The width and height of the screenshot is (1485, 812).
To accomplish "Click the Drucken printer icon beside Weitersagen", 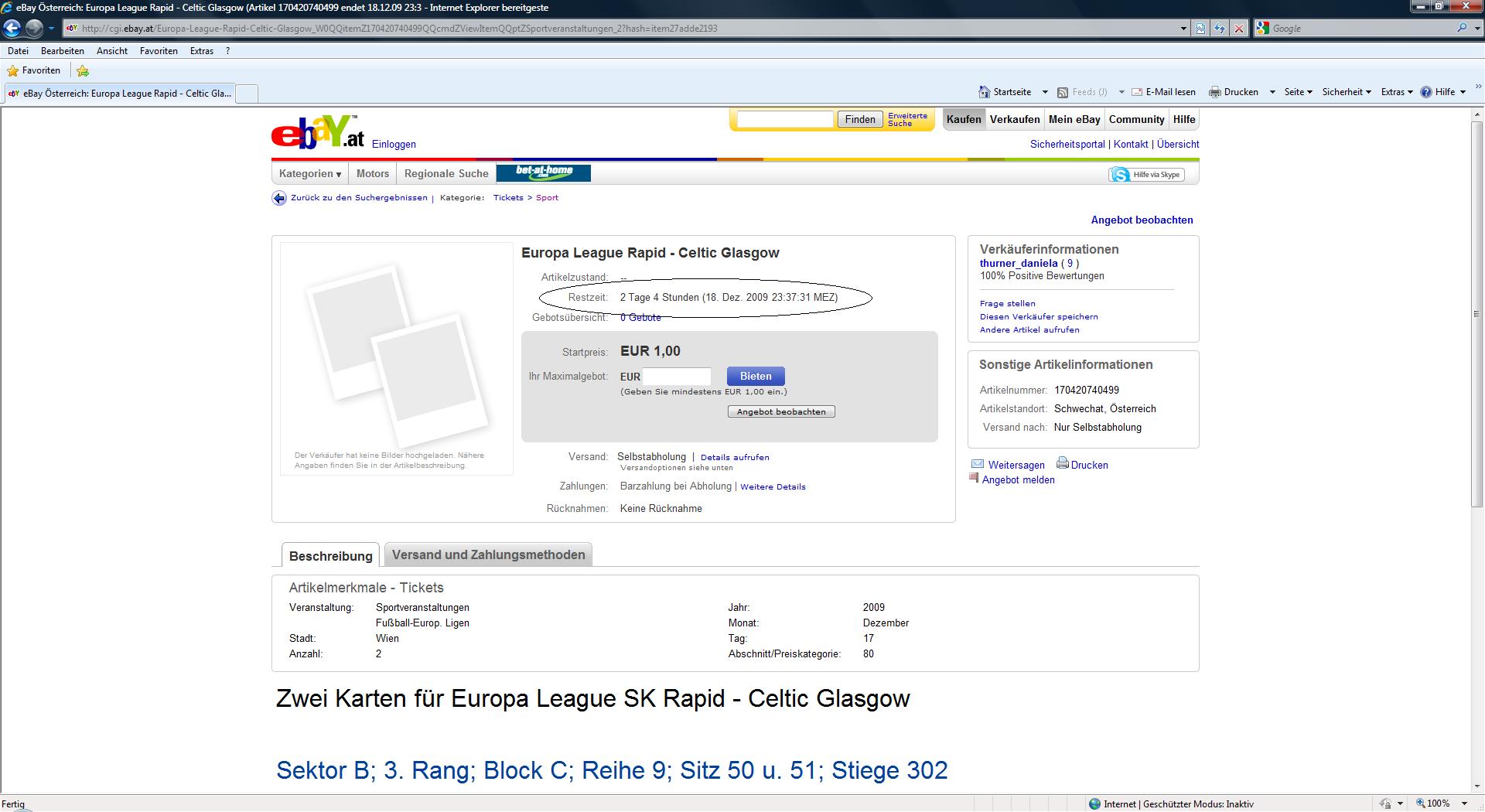I will pos(1063,463).
